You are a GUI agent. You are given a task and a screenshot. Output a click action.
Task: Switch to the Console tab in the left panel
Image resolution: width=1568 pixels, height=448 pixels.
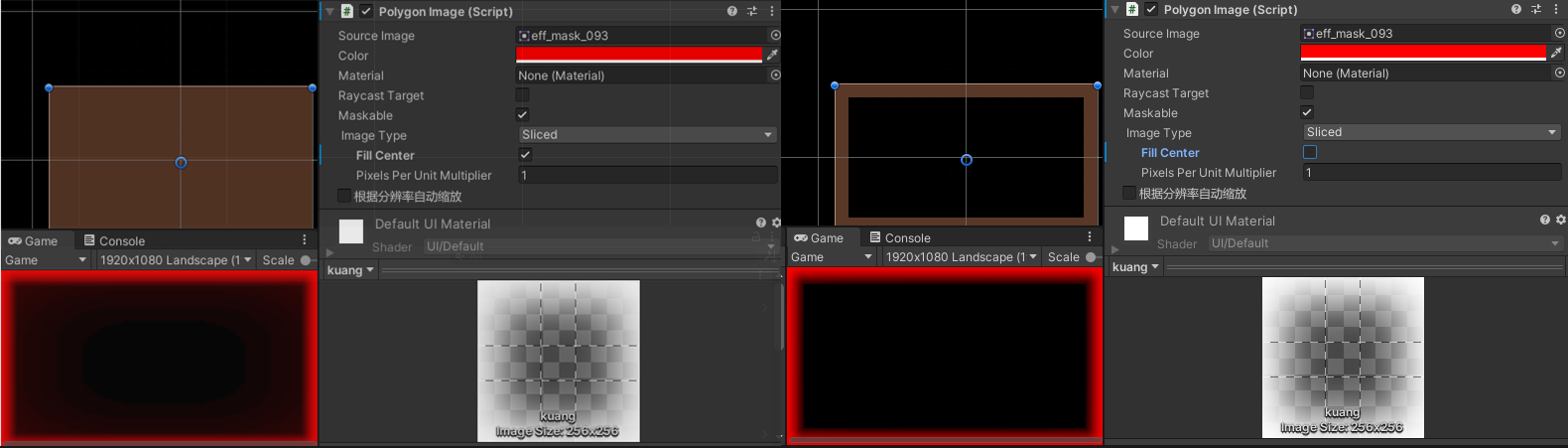[x=114, y=241]
